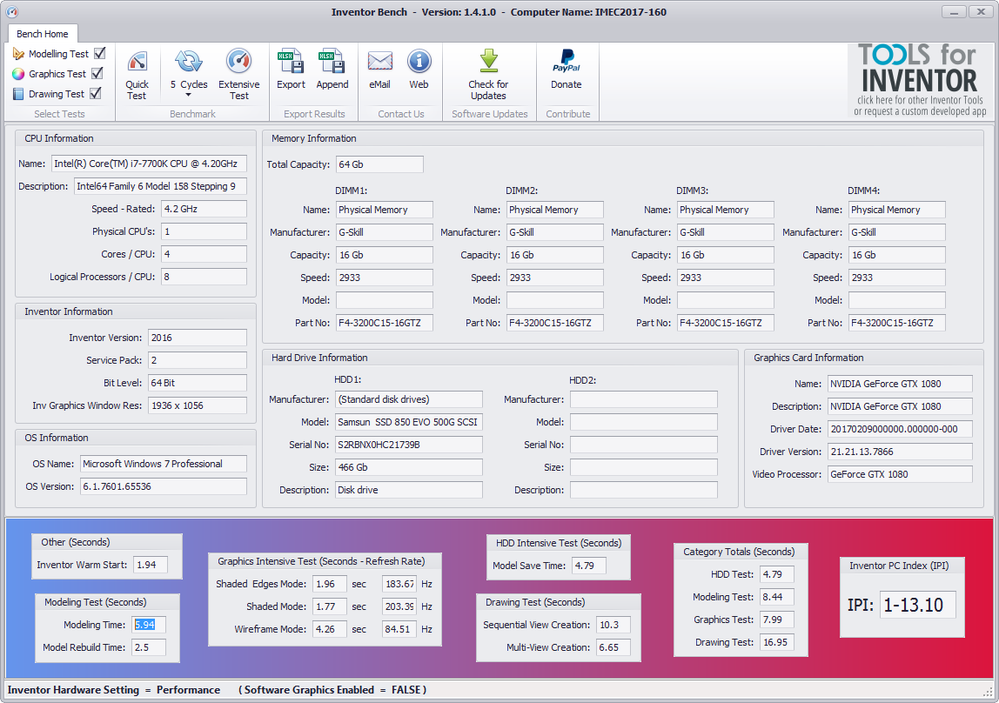Toggle the Graphics Test checkbox
Viewport: 999px width, 703px height.
(x=97, y=73)
